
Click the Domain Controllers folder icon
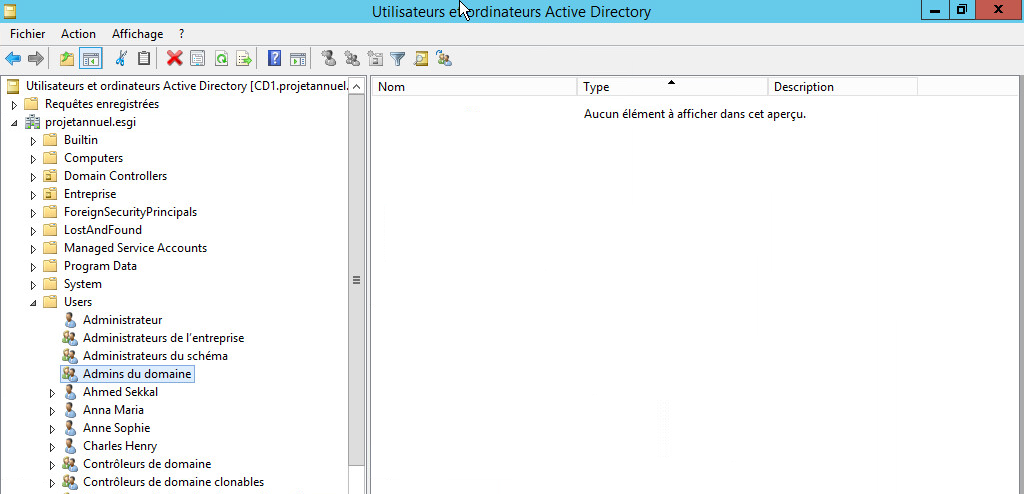[50, 176]
